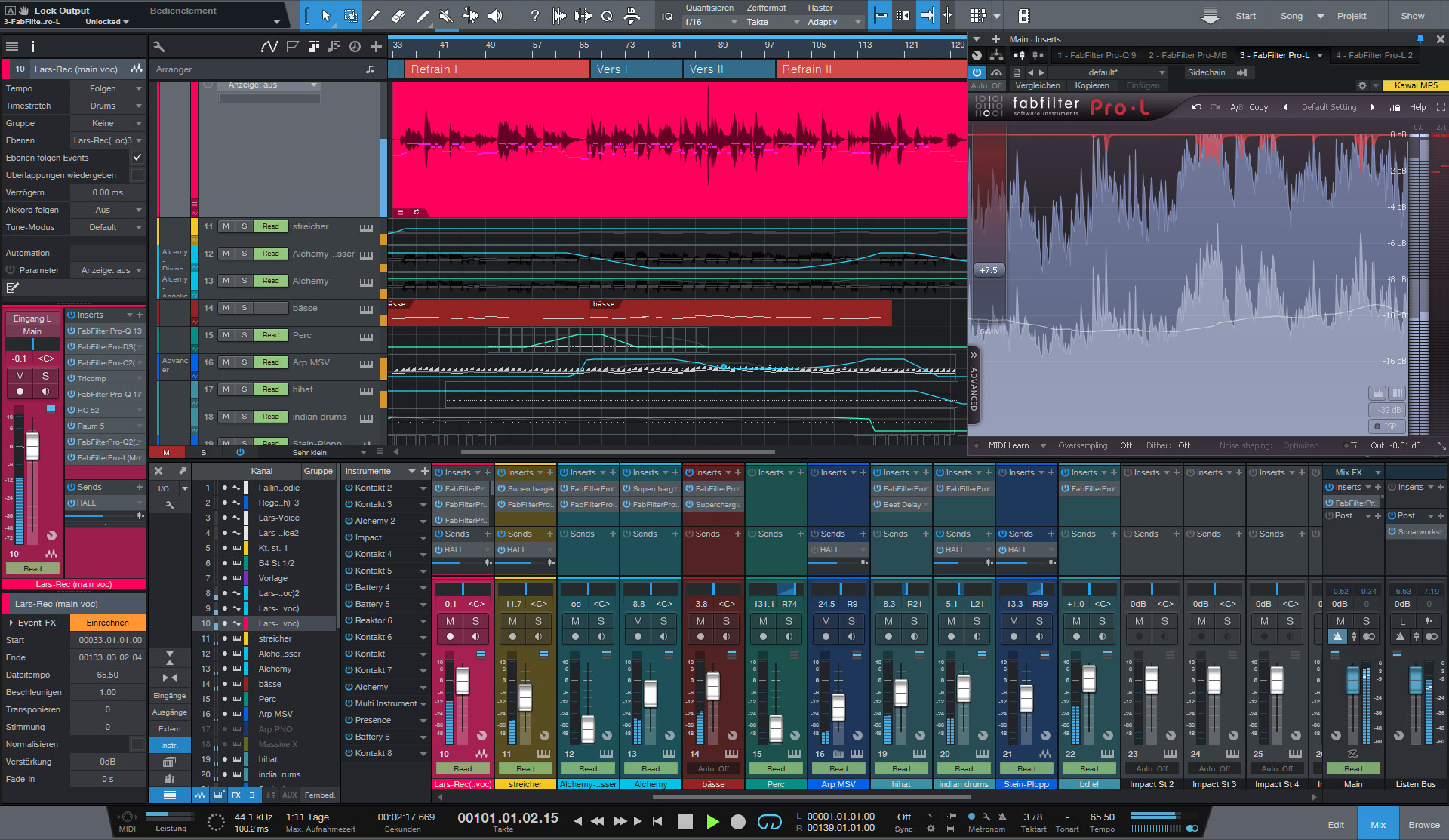Switch to 1 - FabFilter Pro-Q 9 tab

(x=1096, y=55)
